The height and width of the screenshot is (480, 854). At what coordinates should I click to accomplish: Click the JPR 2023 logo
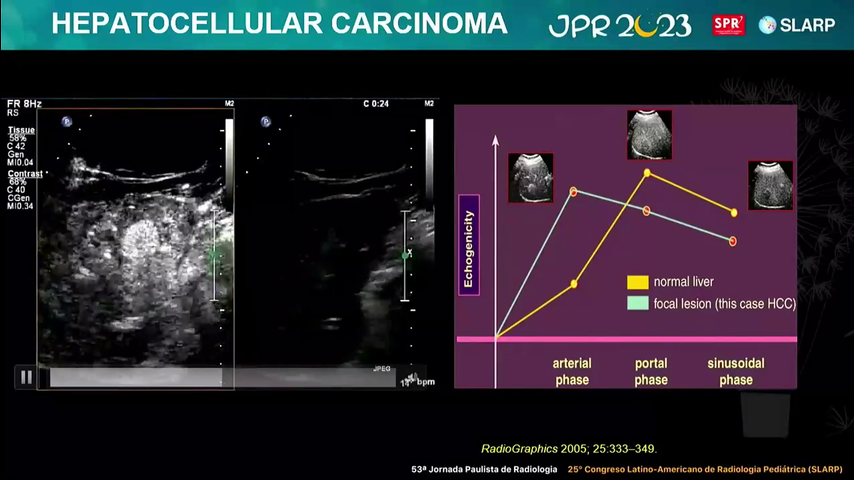tap(620, 25)
